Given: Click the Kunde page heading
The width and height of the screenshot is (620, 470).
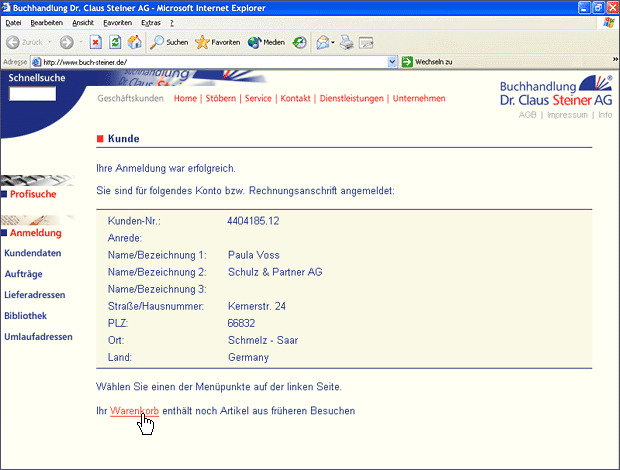Looking at the screenshot, I should (123, 139).
